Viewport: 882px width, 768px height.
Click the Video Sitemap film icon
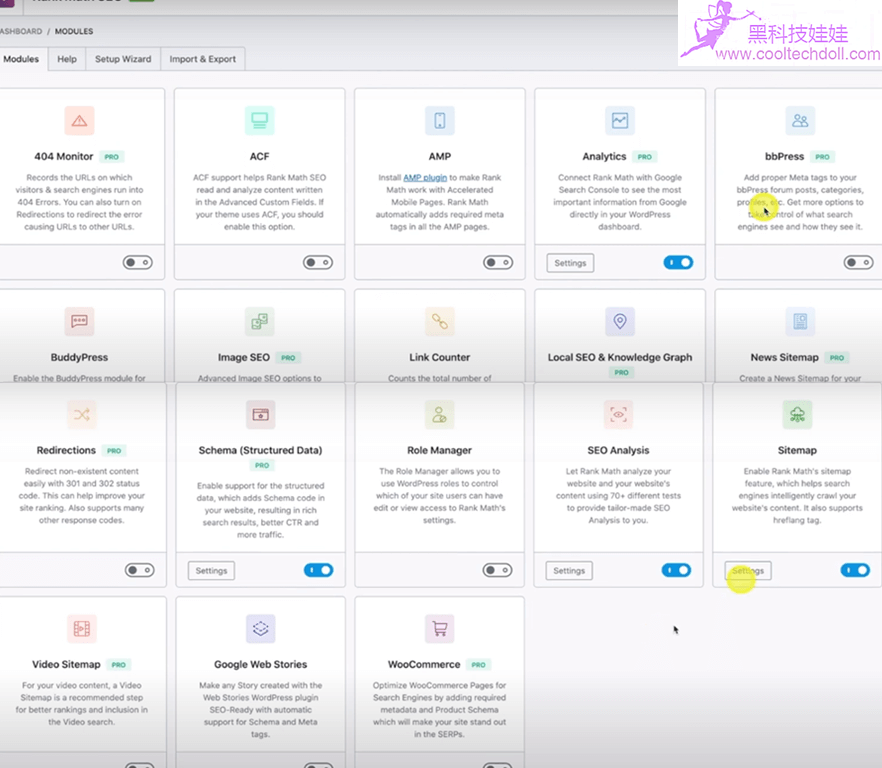tap(82, 628)
